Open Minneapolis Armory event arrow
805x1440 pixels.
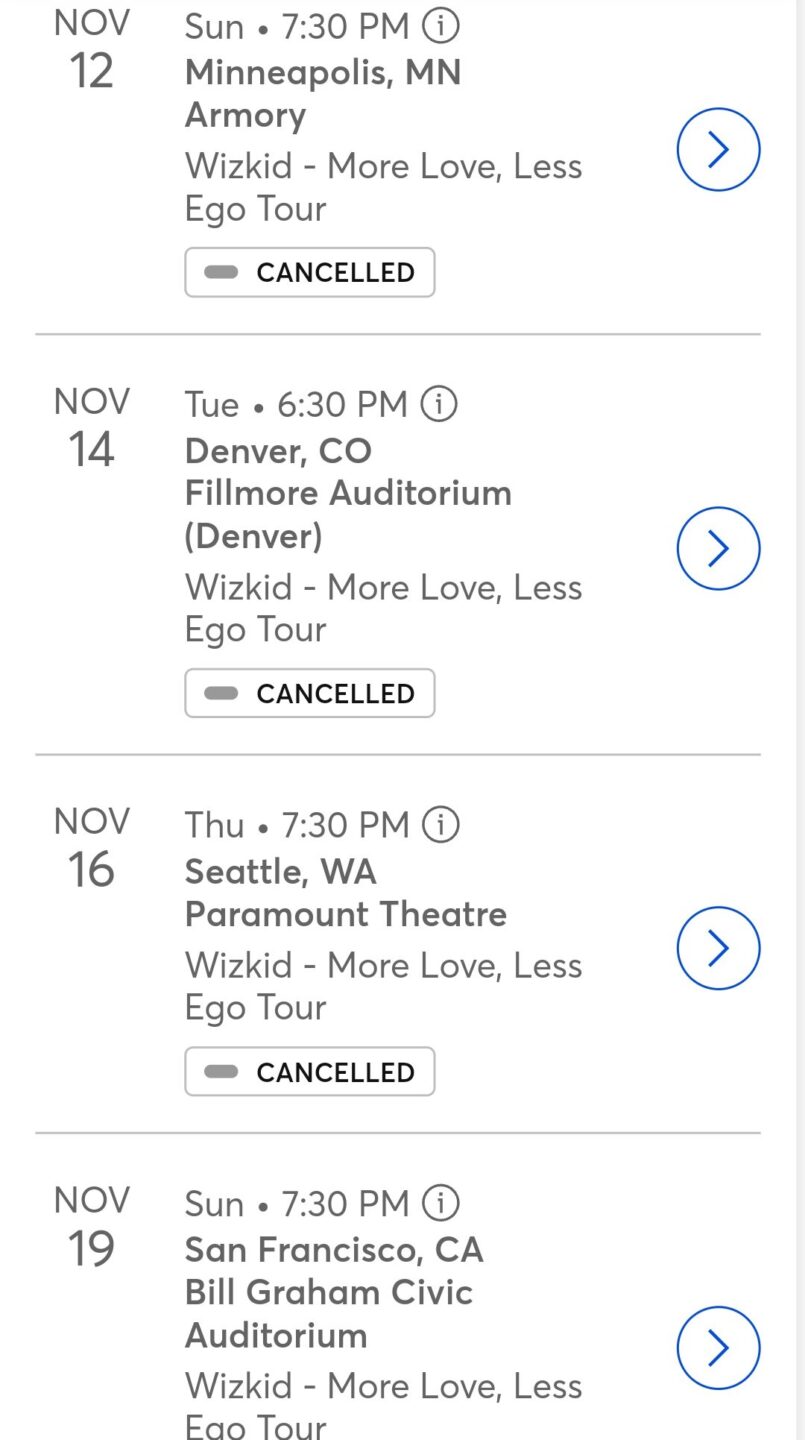pos(718,150)
